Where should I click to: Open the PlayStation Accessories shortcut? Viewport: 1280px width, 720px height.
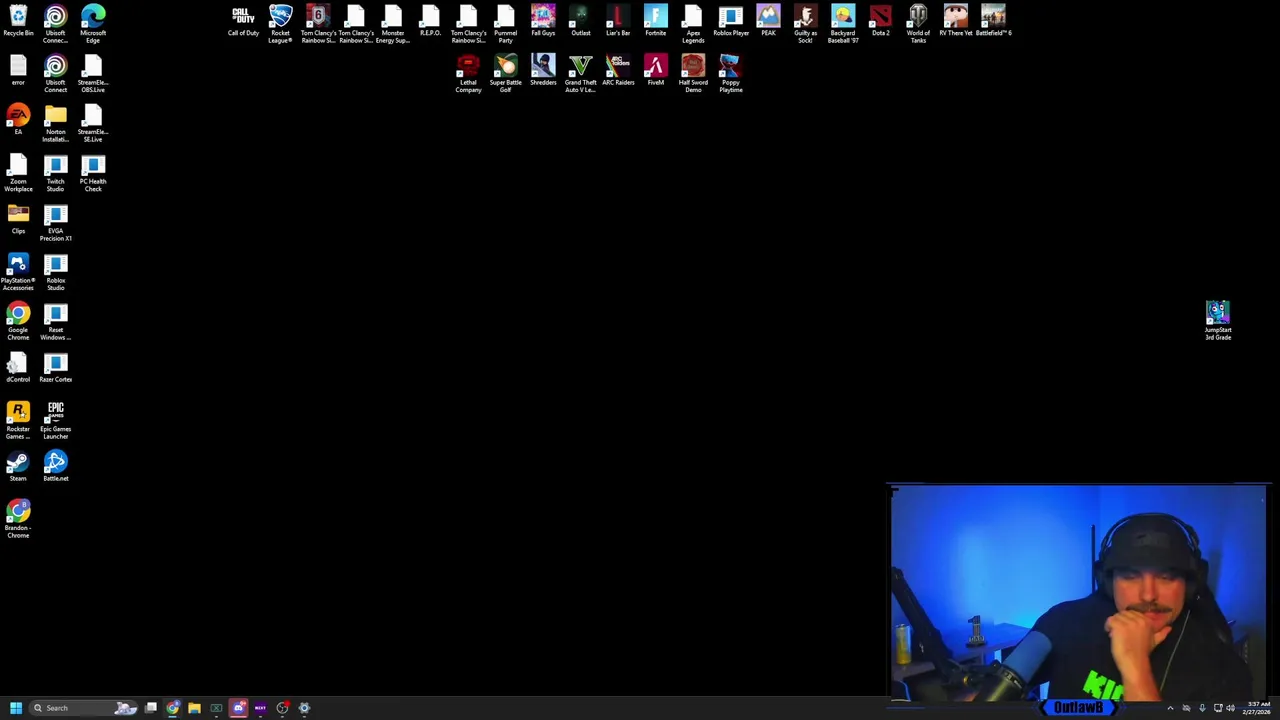tap(18, 273)
